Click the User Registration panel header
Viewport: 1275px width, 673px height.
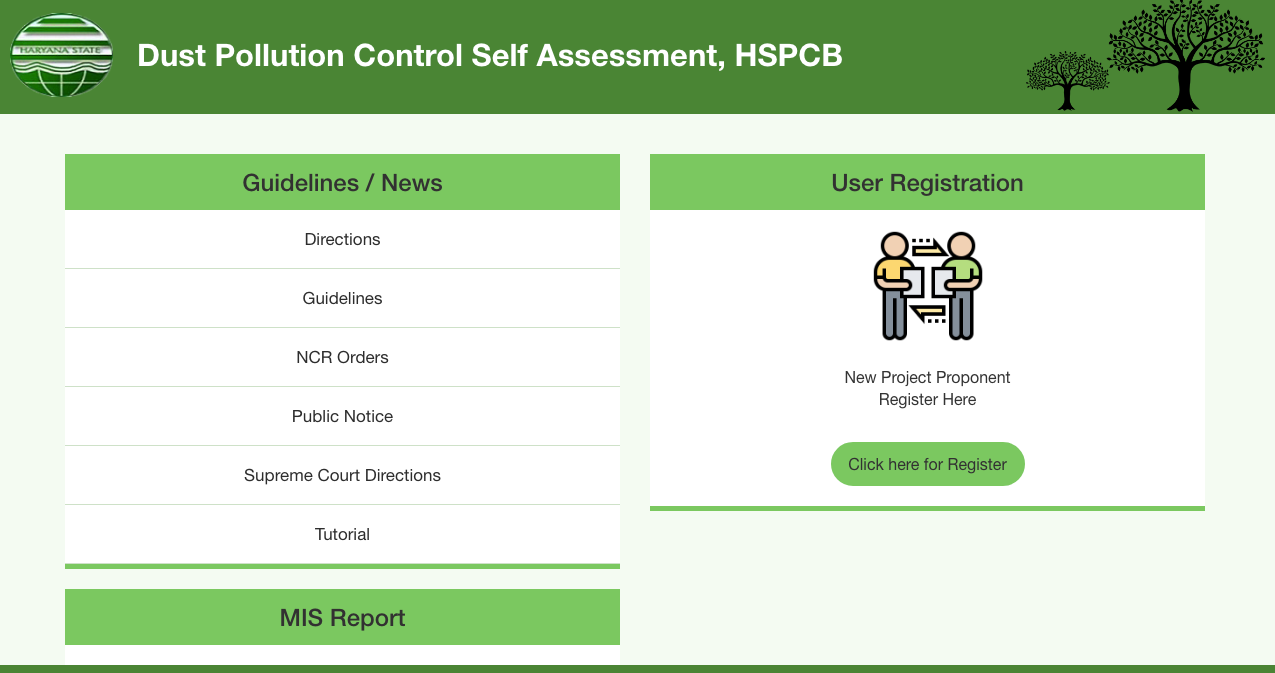pyautogui.click(x=927, y=183)
